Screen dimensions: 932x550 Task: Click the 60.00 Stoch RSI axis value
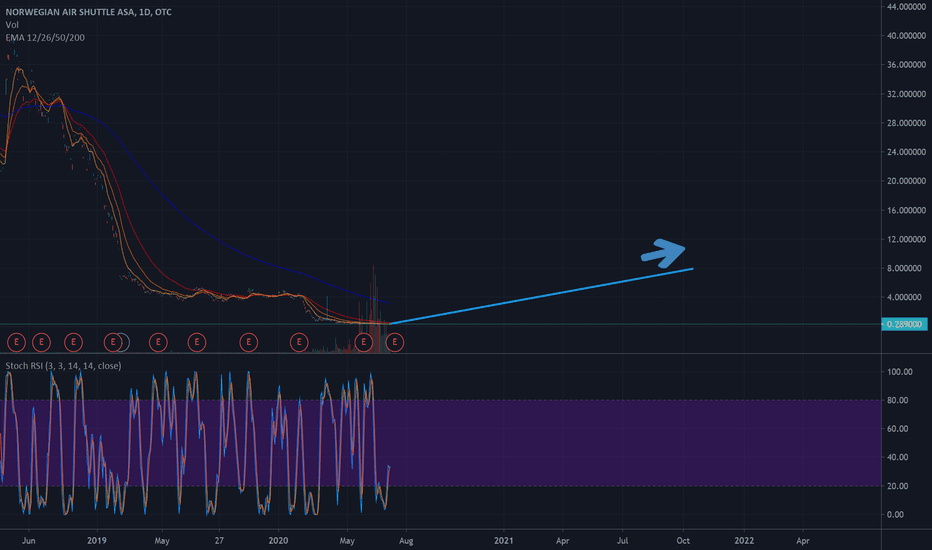point(898,429)
